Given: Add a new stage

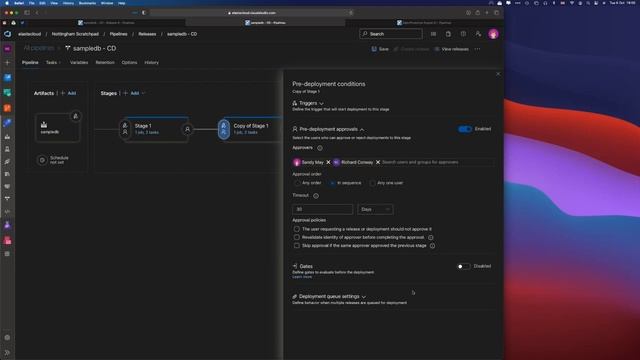Looking at the screenshot, I should click(x=131, y=93).
